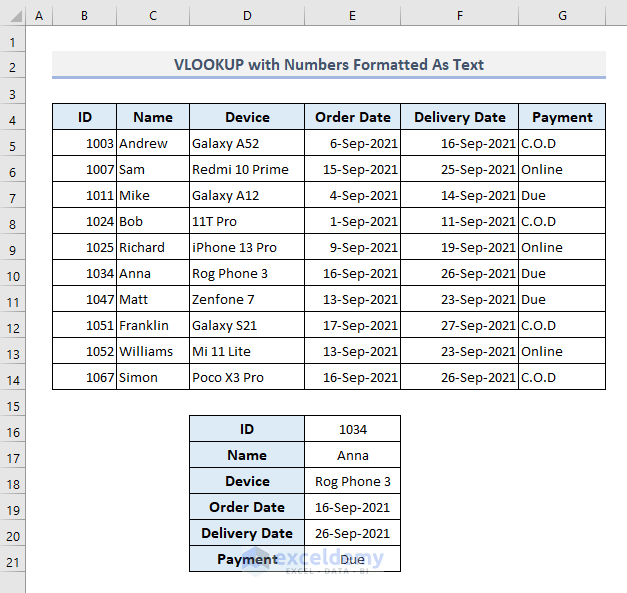Image resolution: width=627 pixels, height=593 pixels.
Task: Select order date 17-Sep-2021 cell
Action: [353, 325]
